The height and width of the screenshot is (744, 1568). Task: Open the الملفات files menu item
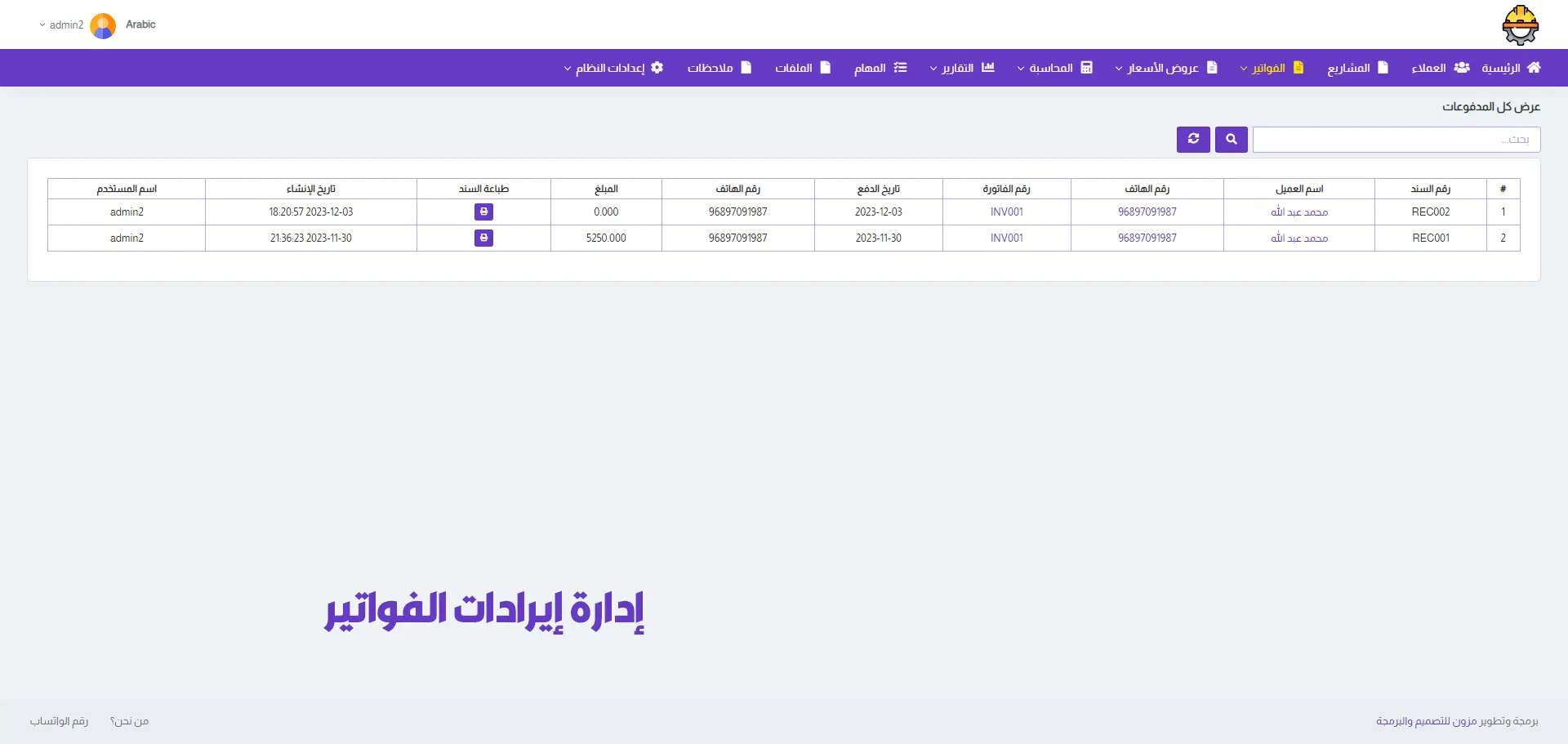[802, 68]
